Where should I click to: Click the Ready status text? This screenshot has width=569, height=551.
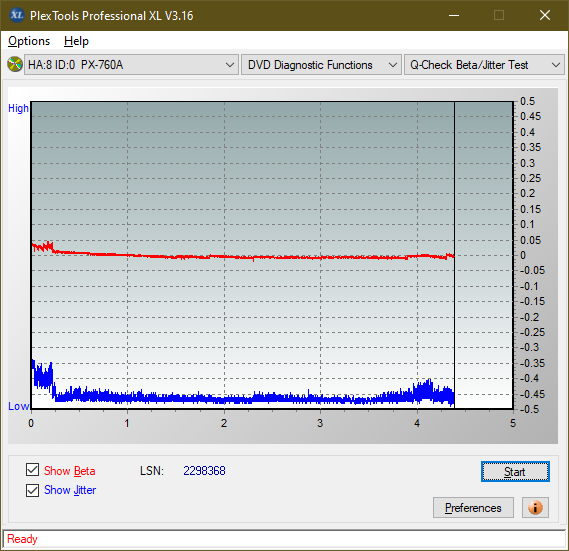[x=22, y=539]
